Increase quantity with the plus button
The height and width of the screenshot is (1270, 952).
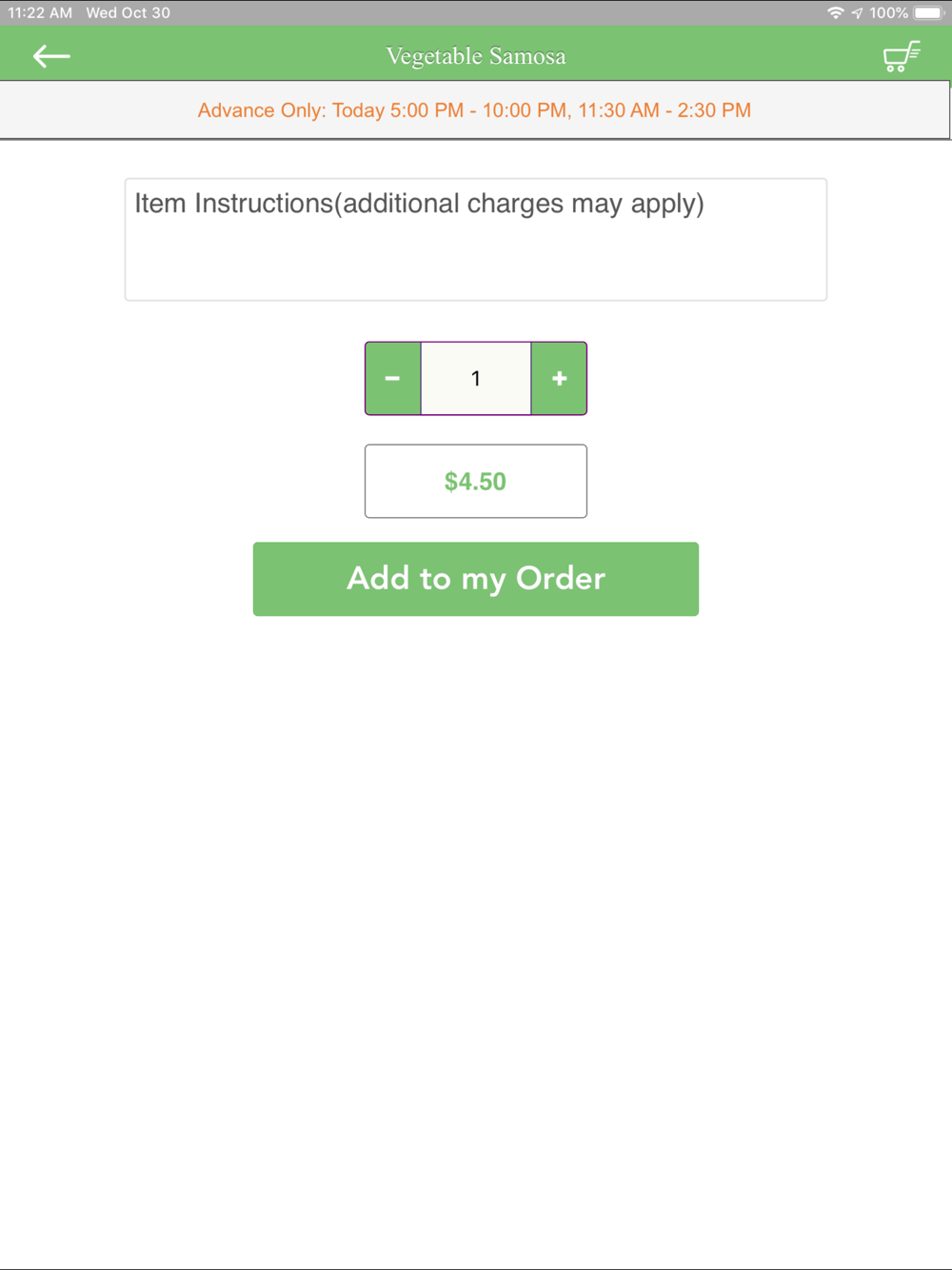pos(560,379)
